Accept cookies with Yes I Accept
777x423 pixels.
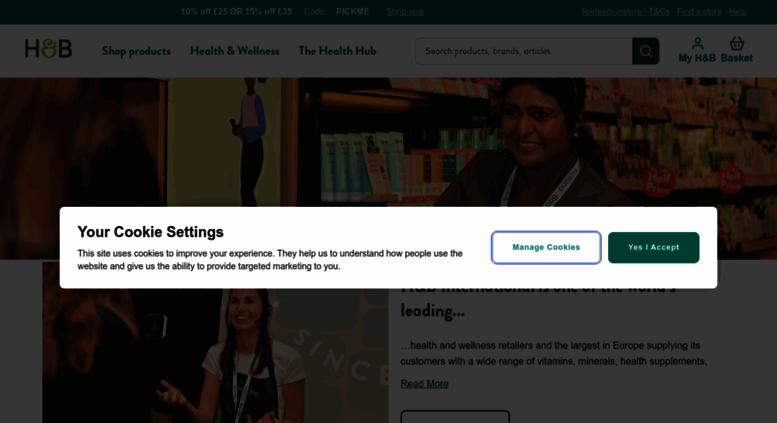(x=654, y=247)
